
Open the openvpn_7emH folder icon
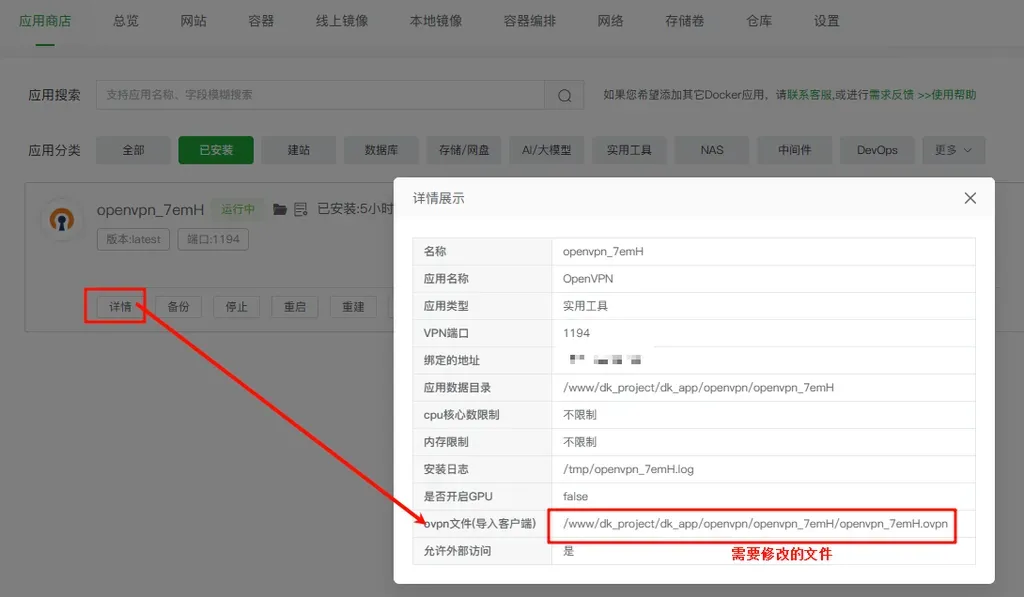pos(280,210)
